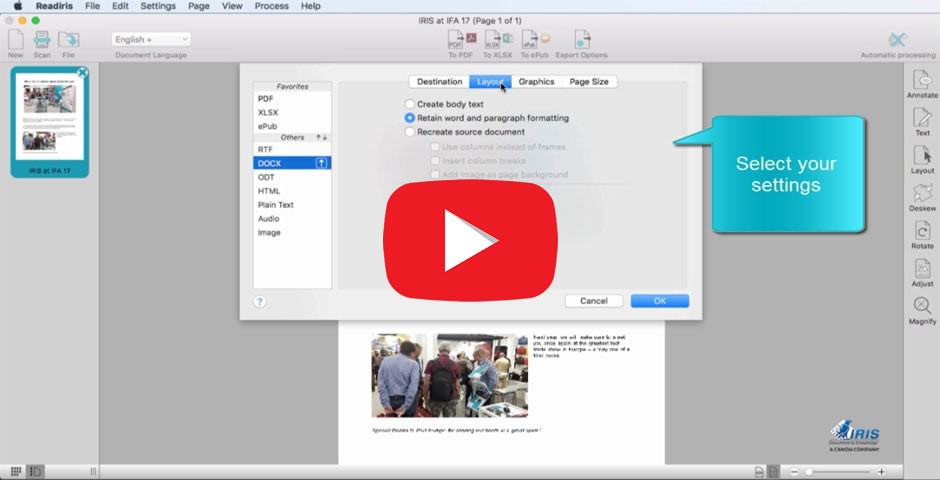Image resolution: width=940 pixels, height=480 pixels.
Task: Click the move-to-favorites arrow on DOCX
Action: pos(322,163)
